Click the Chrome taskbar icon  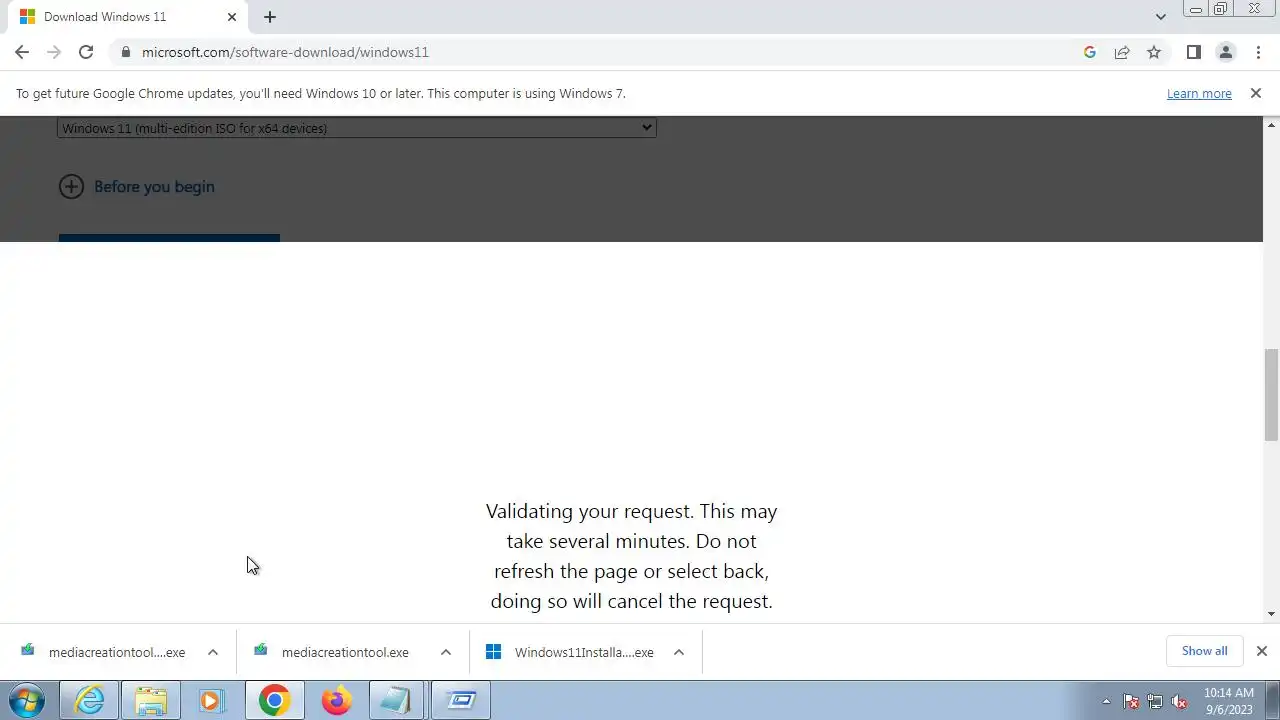(274, 701)
